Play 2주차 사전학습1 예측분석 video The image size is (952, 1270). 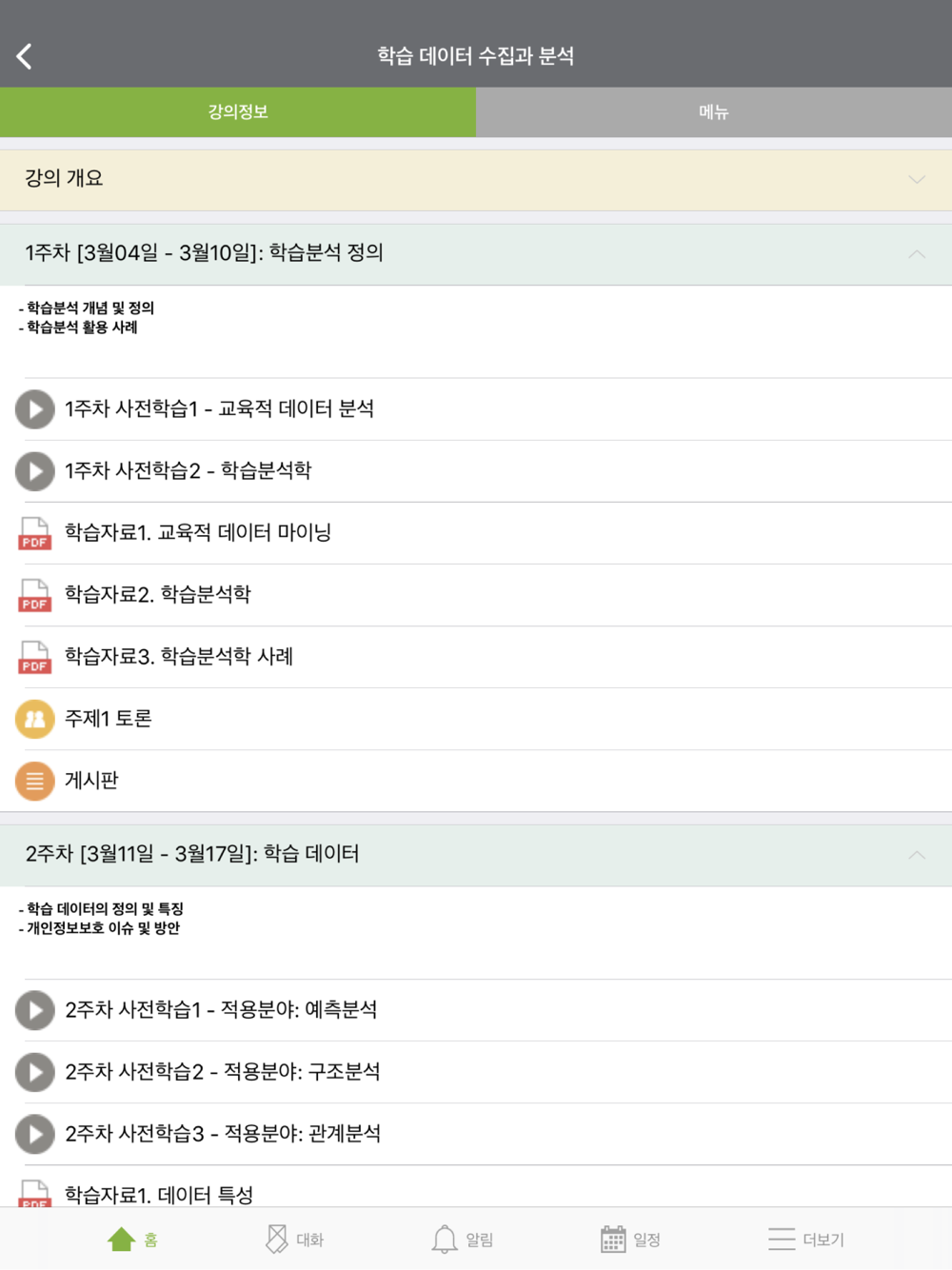(x=35, y=1010)
